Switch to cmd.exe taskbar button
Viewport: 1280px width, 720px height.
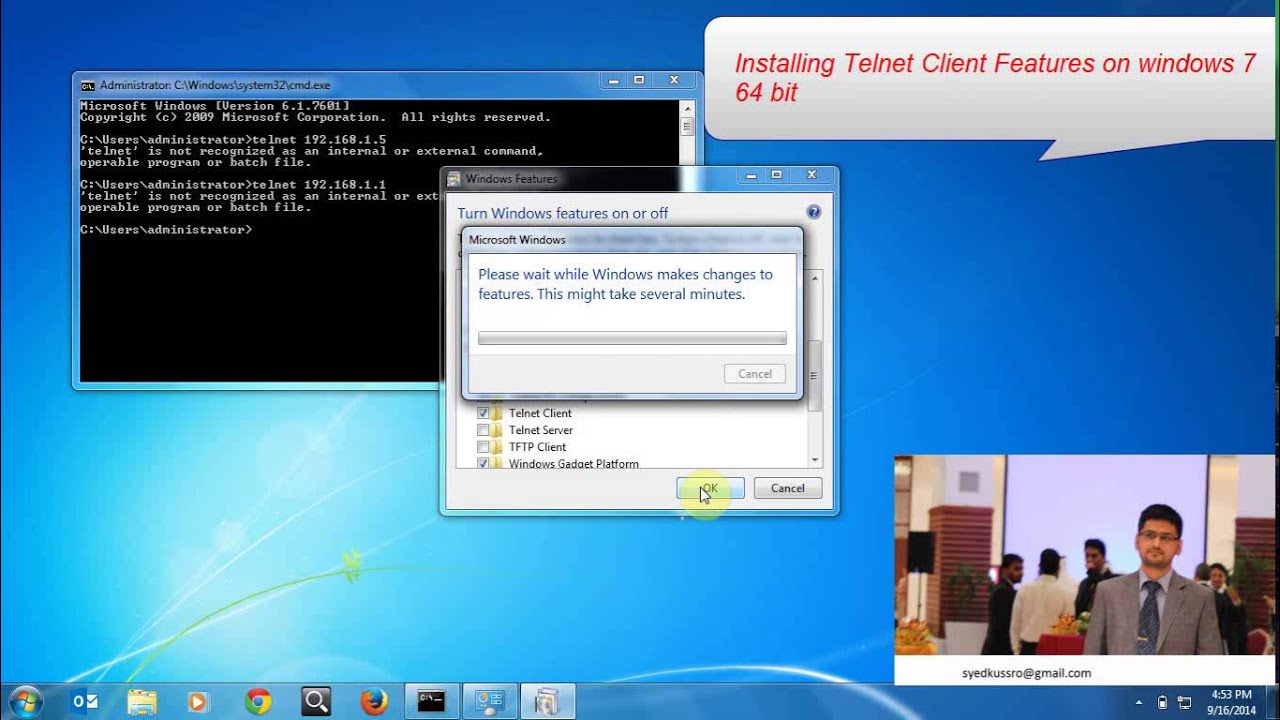(x=431, y=702)
